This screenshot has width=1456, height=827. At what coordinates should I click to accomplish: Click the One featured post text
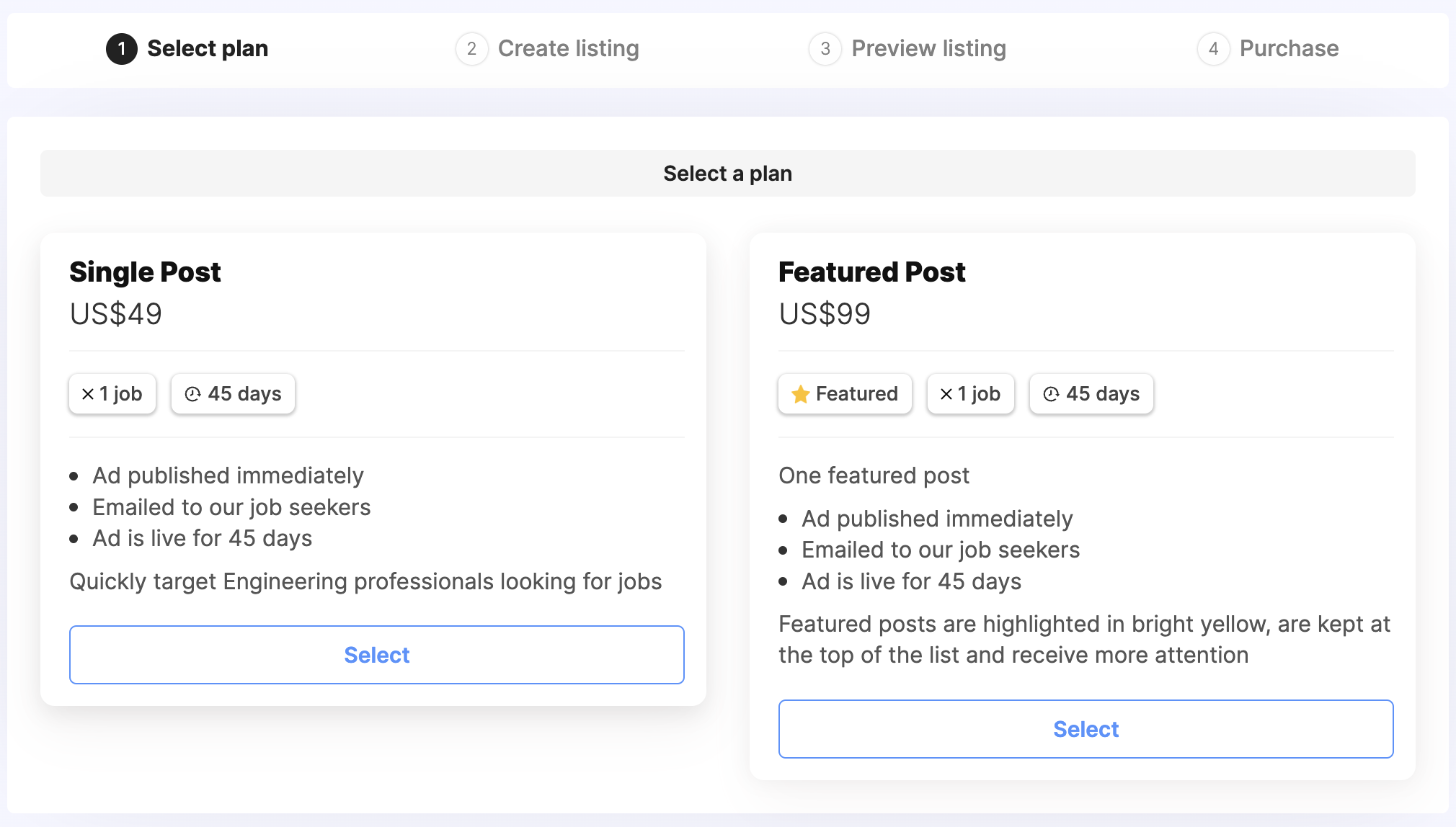click(x=874, y=475)
